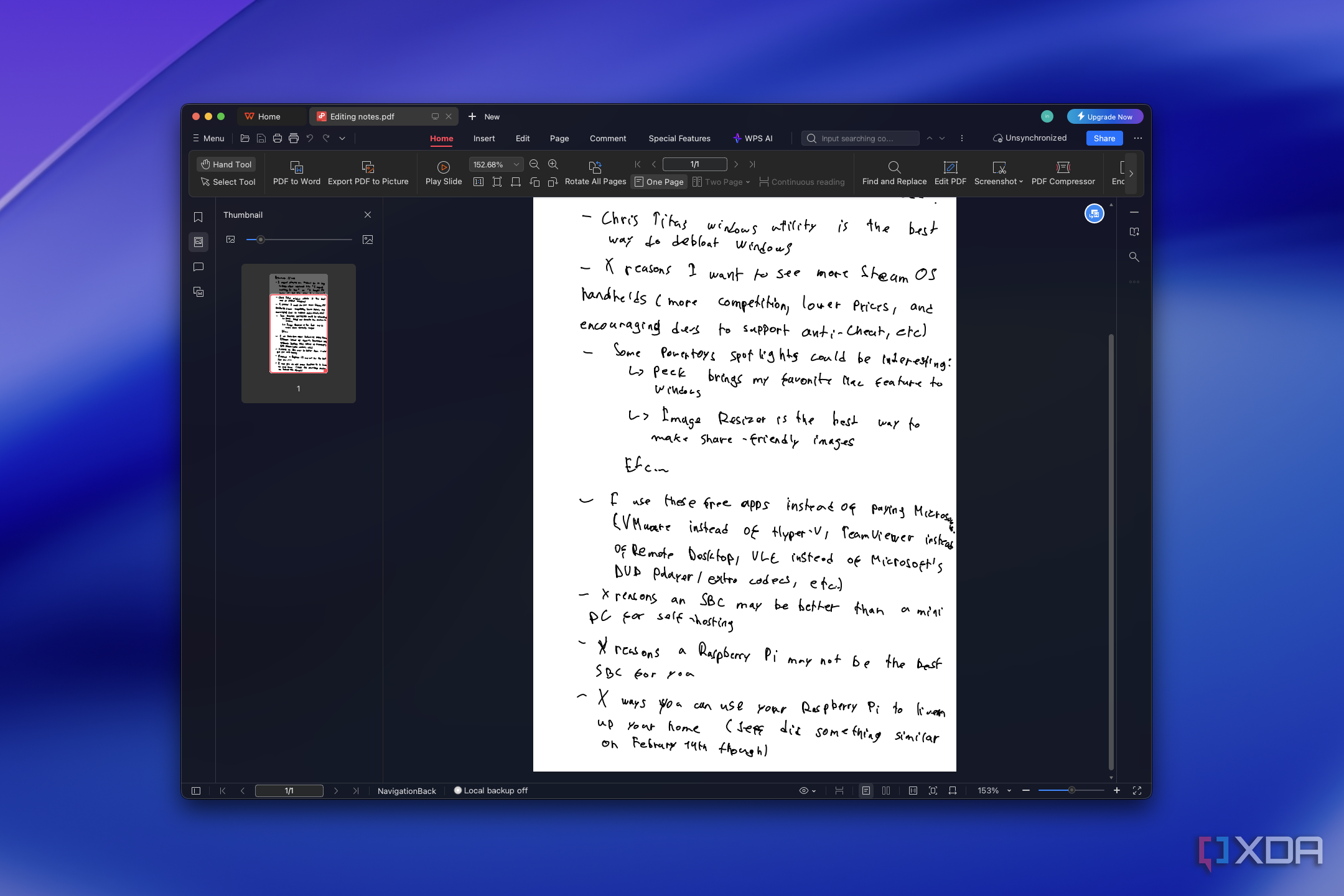The width and height of the screenshot is (1344, 896).
Task: Adjust the thumbnail size slider
Action: (299, 240)
